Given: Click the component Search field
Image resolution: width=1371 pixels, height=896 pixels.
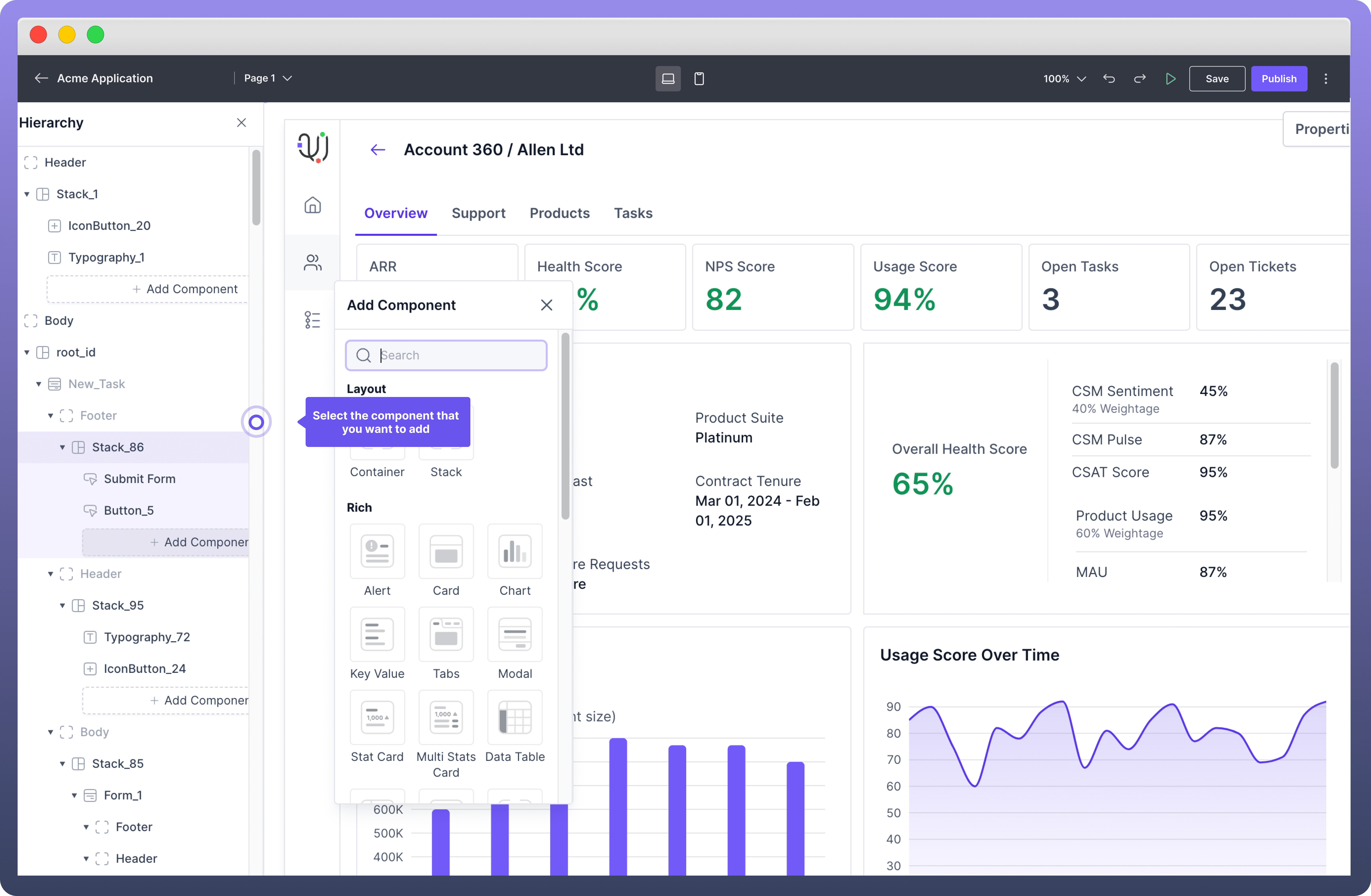Looking at the screenshot, I should coord(455,355).
